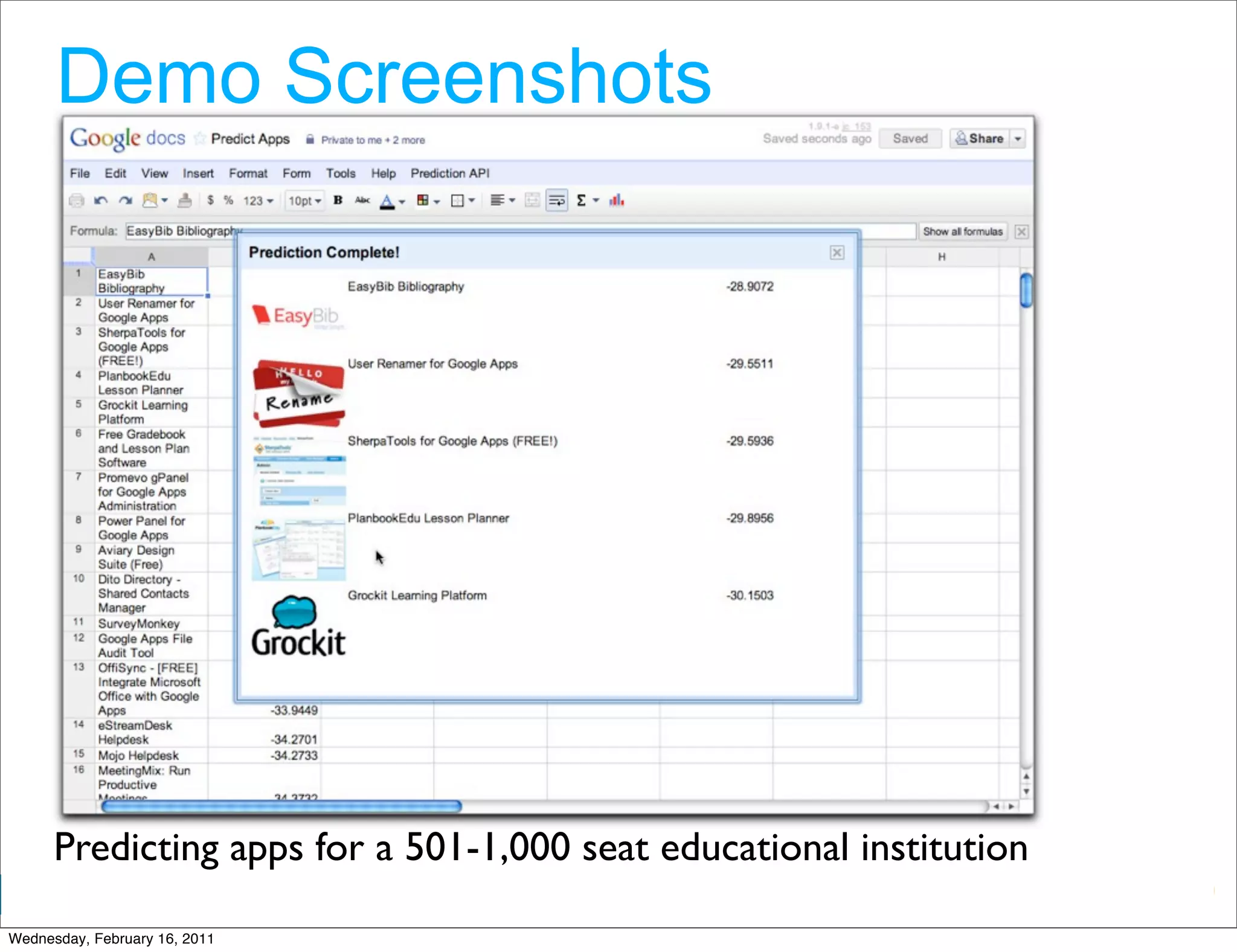Image resolution: width=1237 pixels, height=952 pixels.
Task: Click the Hello Rename badge thumbnail
Action: [x=299, y=393]
